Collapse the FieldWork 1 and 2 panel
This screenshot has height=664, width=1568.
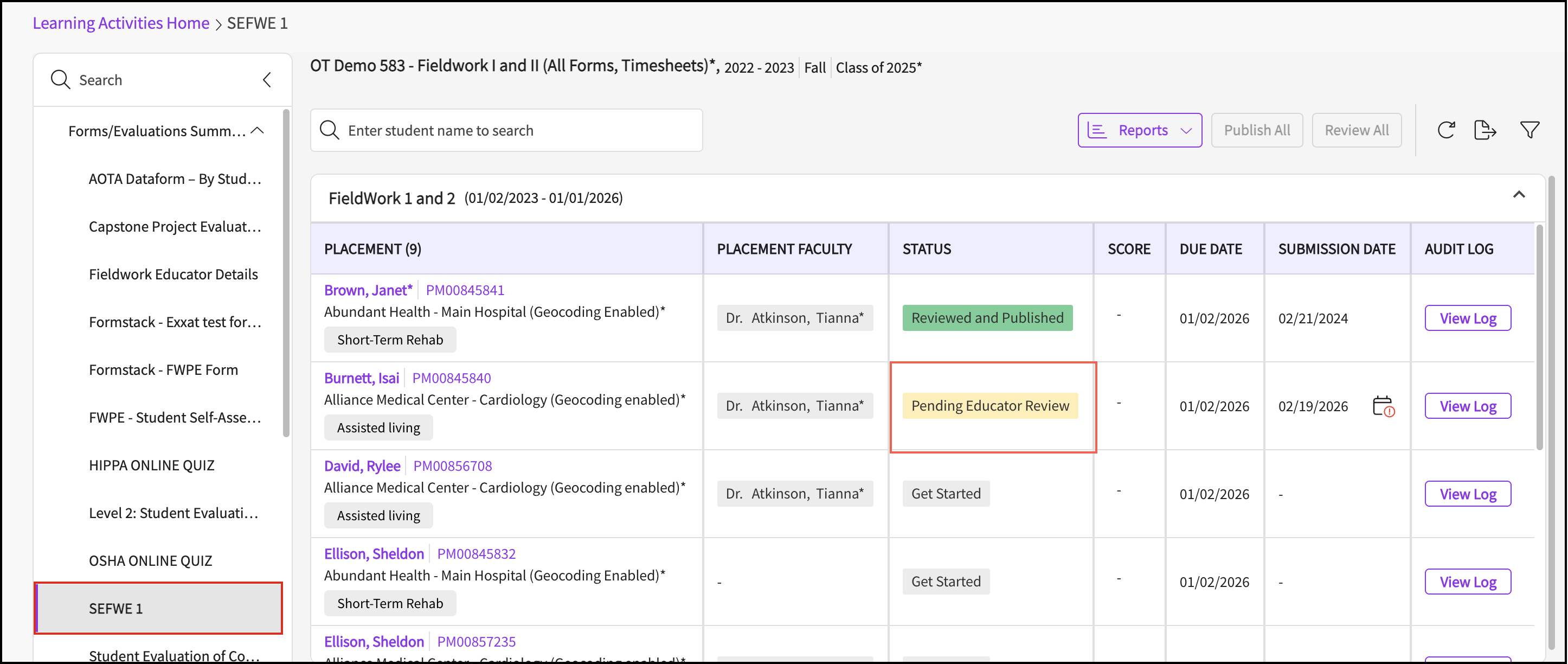(x=1519, y=195)
